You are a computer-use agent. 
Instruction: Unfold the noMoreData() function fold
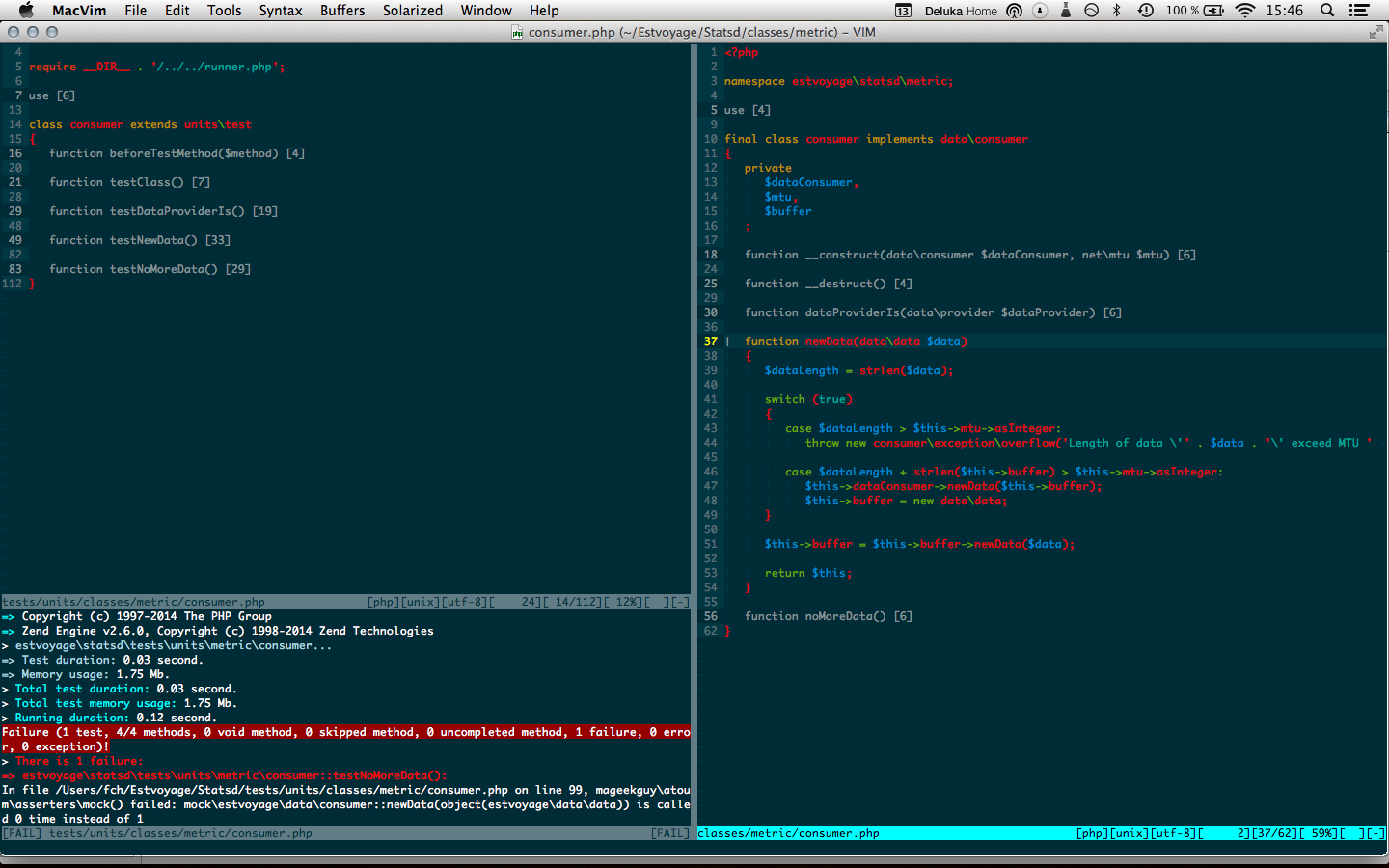pyautogui.click(x=828, y=616)
